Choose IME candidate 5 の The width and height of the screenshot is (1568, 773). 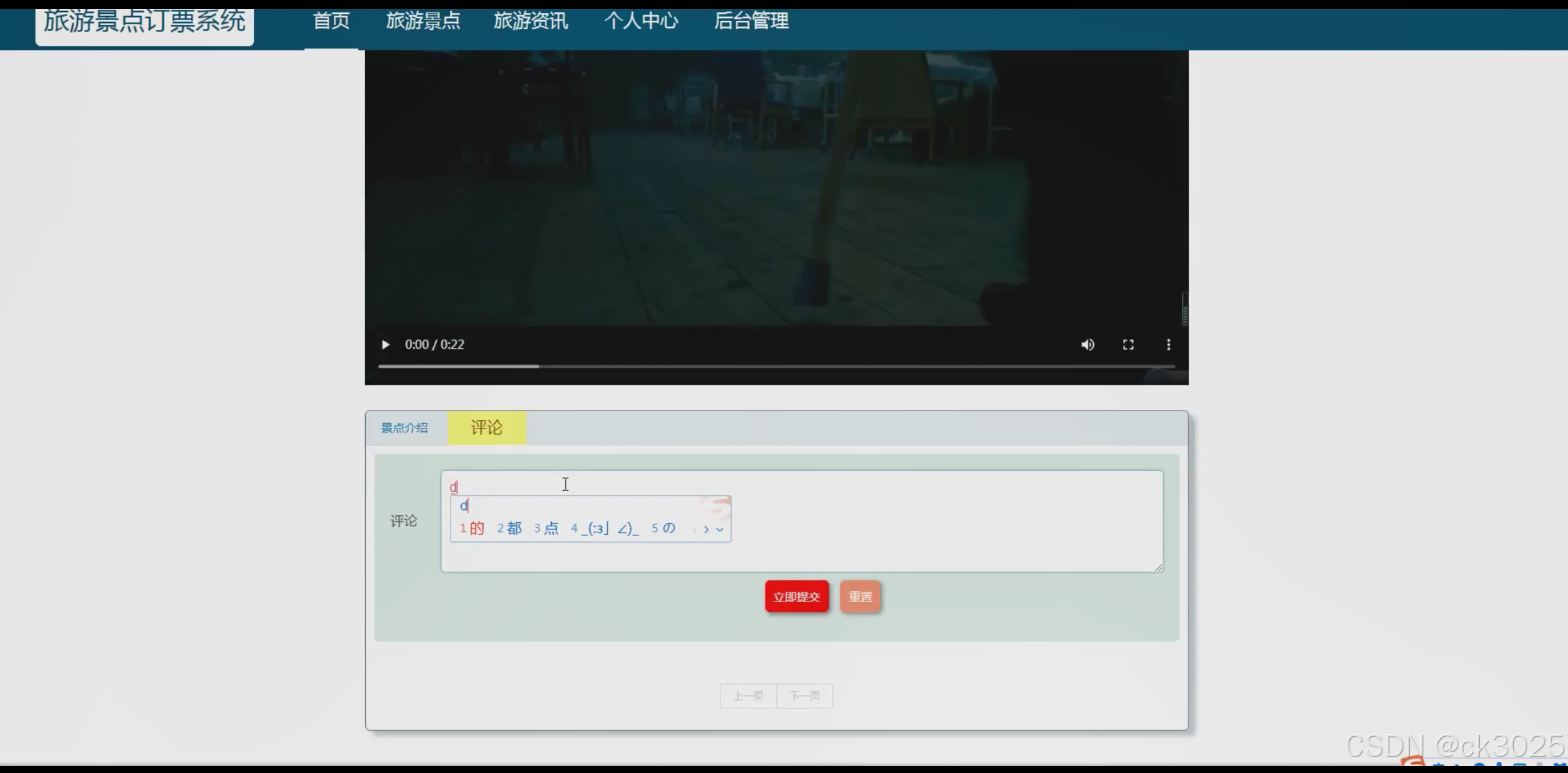click(664, 529)
